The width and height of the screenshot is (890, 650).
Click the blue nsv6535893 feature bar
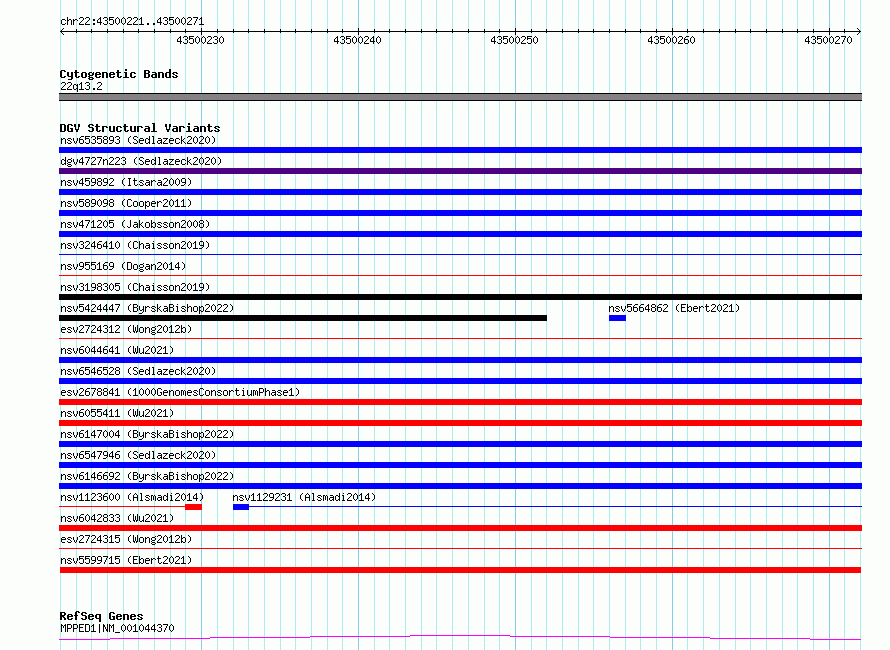tap(460, 150)
